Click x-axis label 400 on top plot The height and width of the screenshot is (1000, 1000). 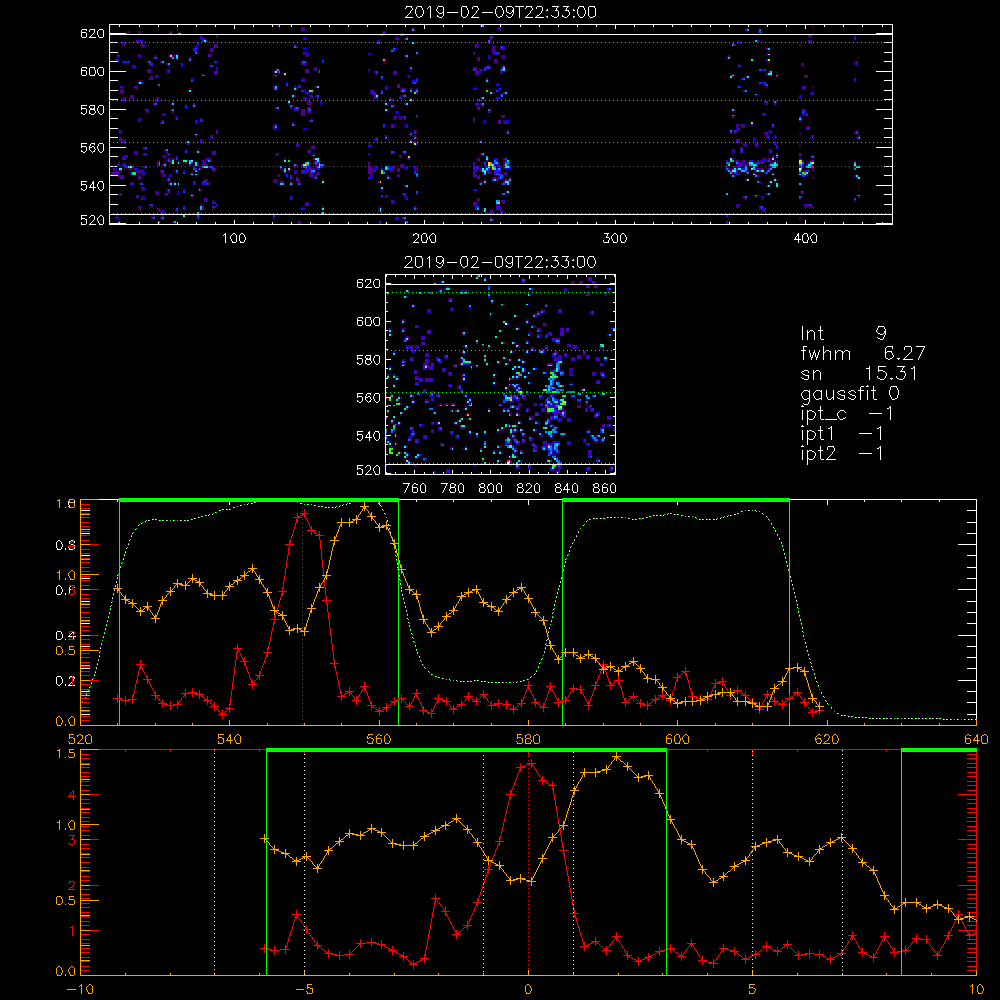pyautogui.click(x=805, y=239)
